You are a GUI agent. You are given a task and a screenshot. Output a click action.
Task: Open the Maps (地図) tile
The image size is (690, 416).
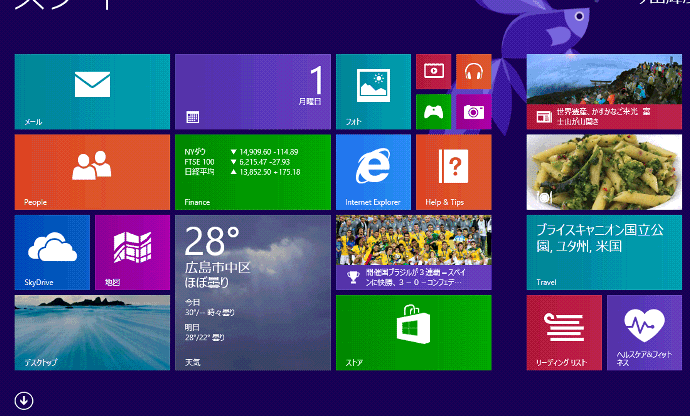tap(132, 252)
